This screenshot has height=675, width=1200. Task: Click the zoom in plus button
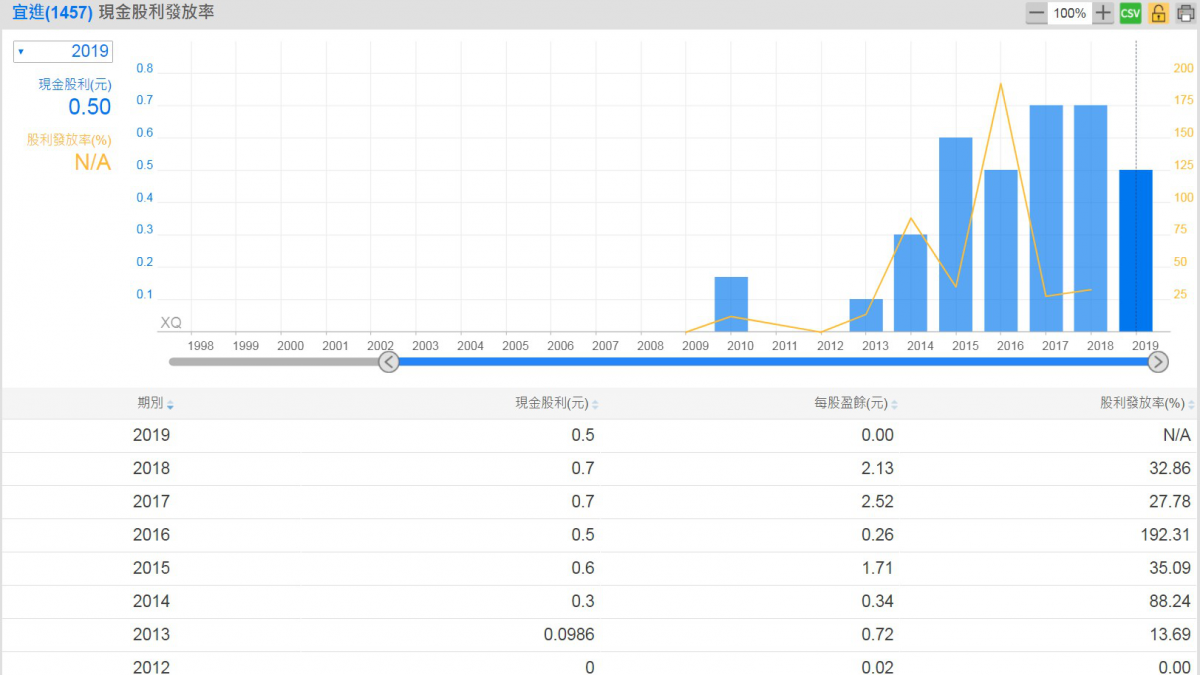(x=1103, y=13)
